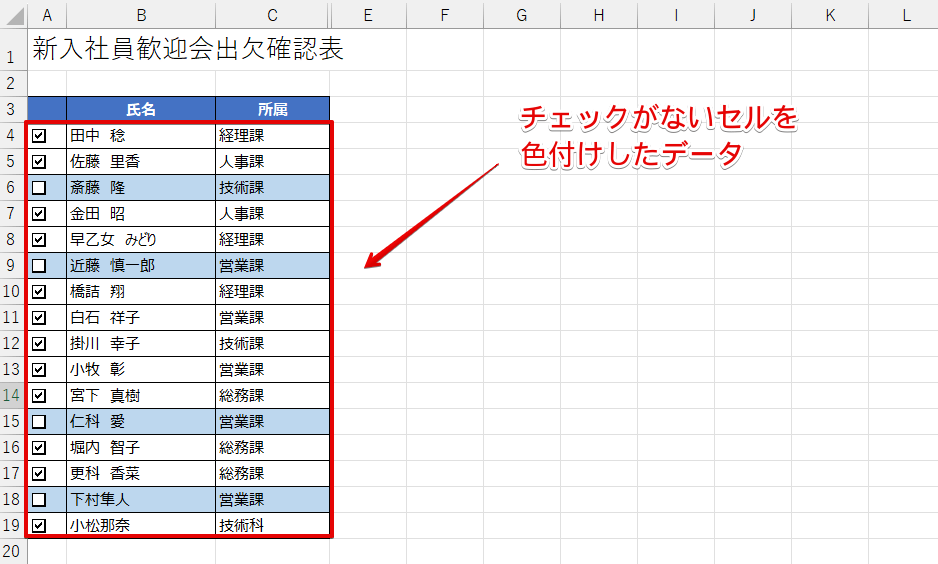Image resolution: width=938 pixels, height=564 pixels.
Task: Select column G header
Action: pyautogui.click(x=522, y=14)
